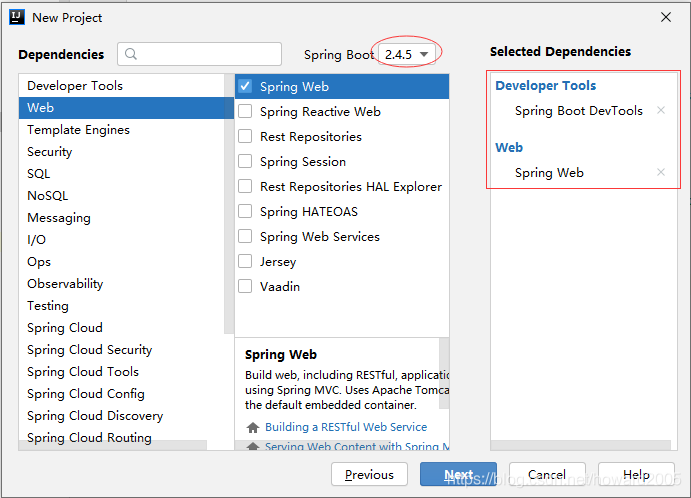Click the Help button
Screen dimensions: 691x498
point(636,475)
